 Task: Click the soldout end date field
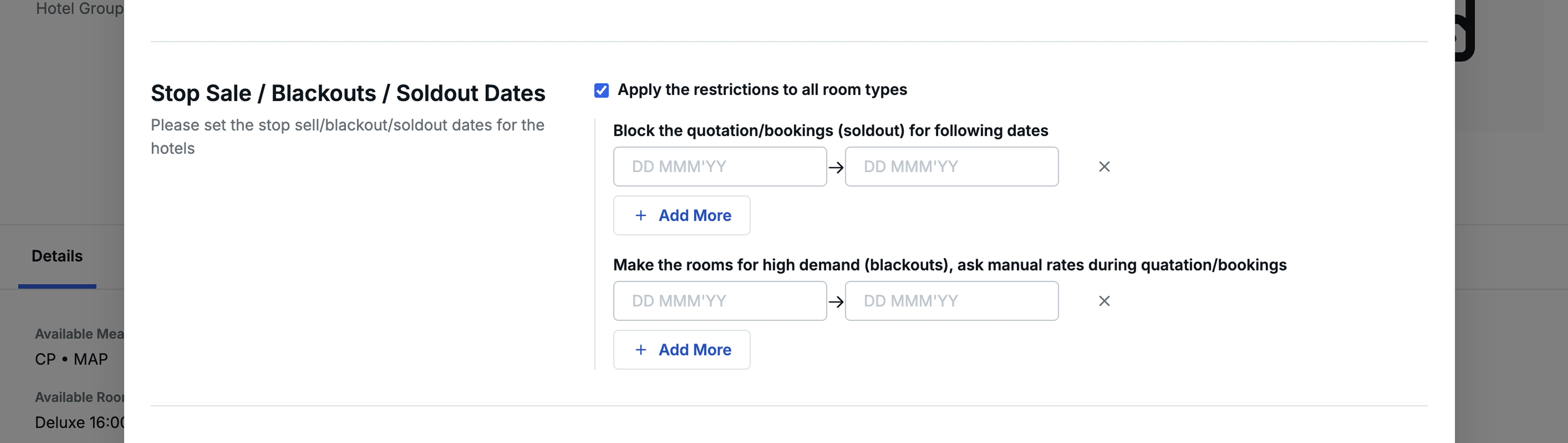[x=951, y=166]
